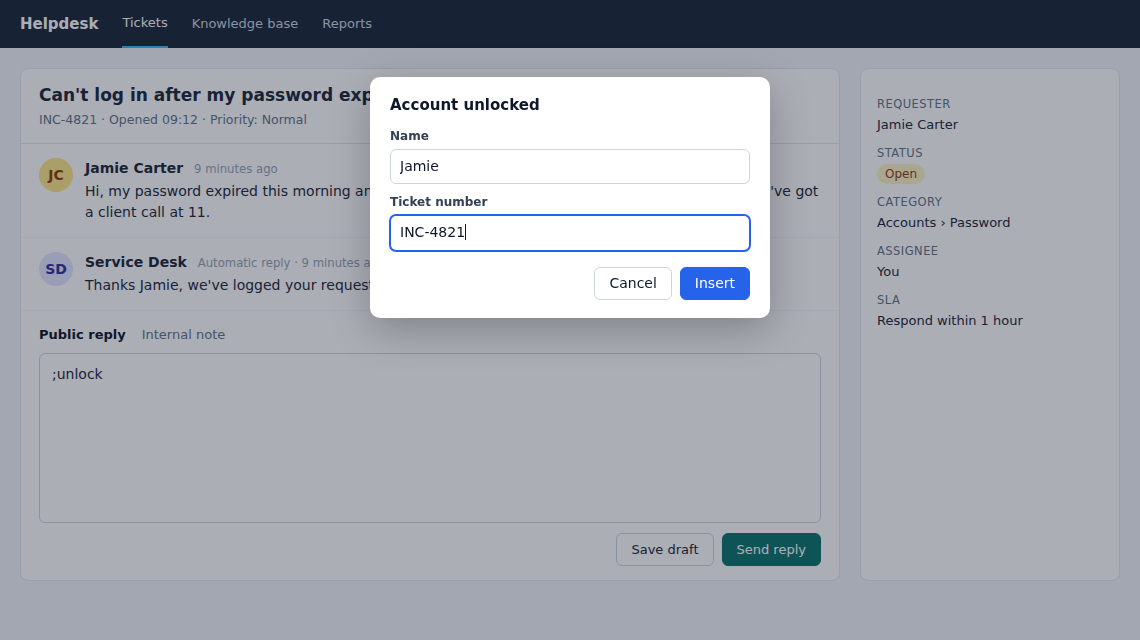The width and height of the screenshot is (1140, 640).
Task: Click the reply text area containing ;unlock
Action: (430, 438)
